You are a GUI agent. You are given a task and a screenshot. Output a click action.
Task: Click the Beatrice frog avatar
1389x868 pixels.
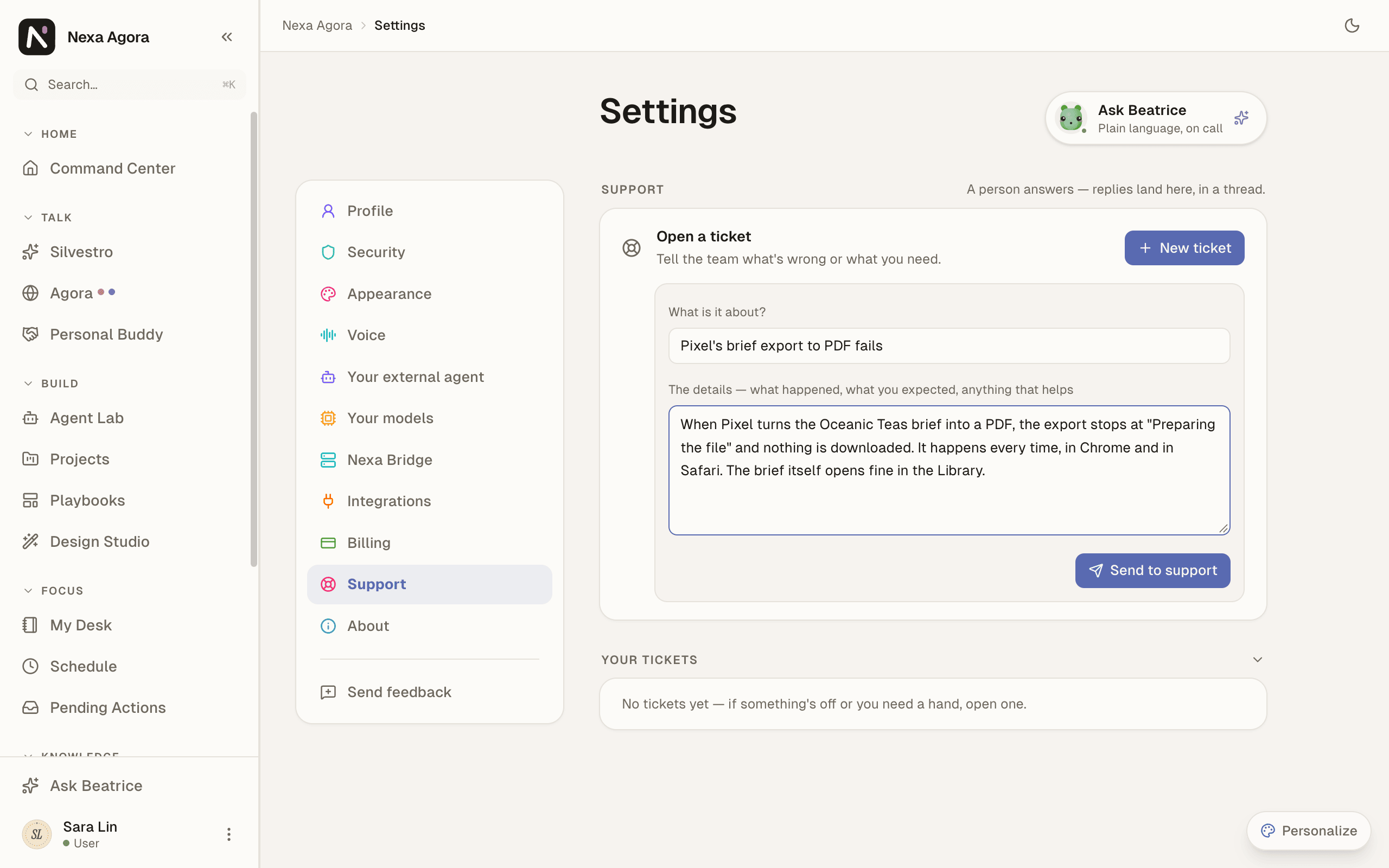click(x=1071, y=118)
